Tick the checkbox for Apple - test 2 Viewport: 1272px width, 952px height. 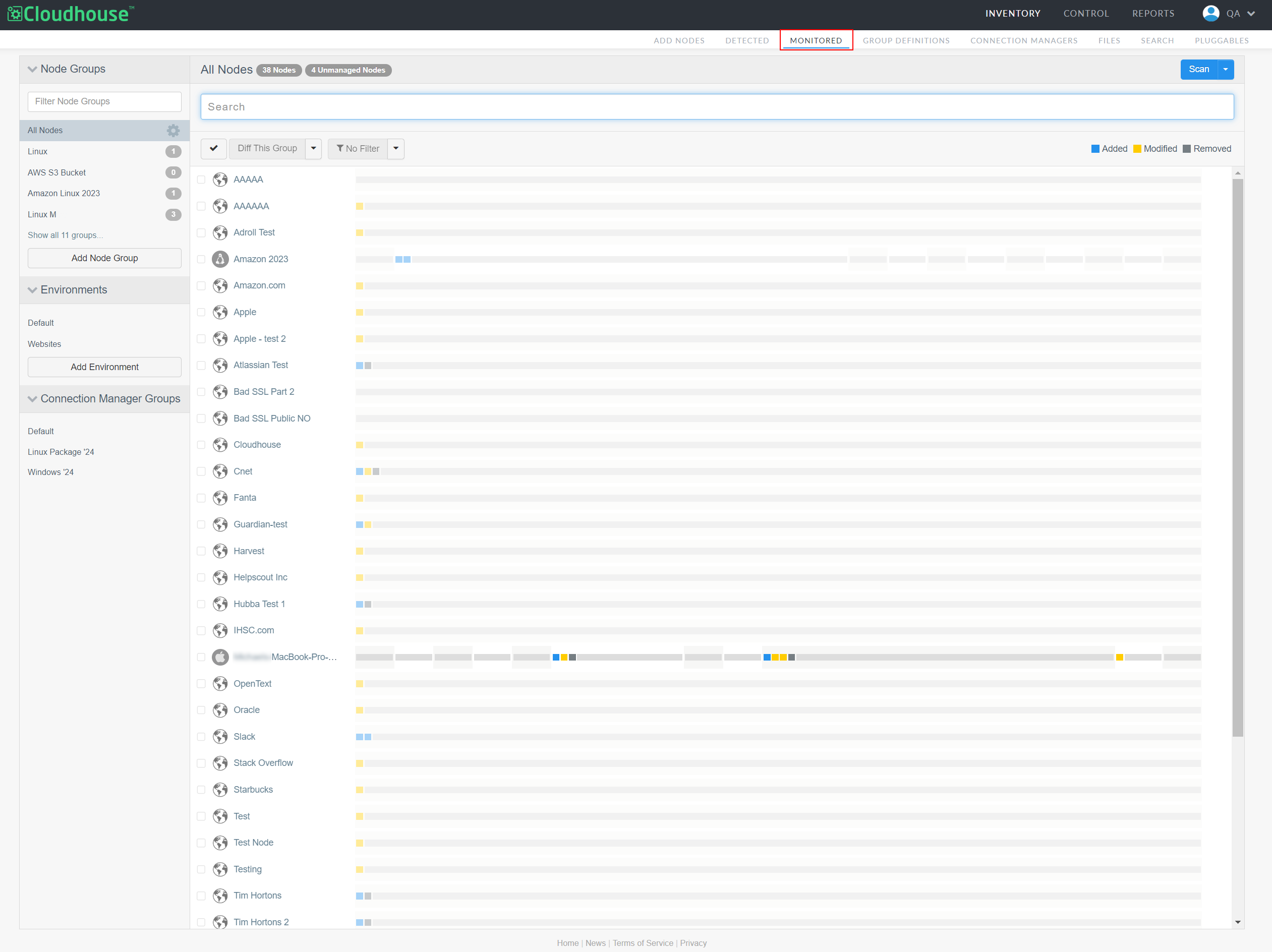point(201,339)
